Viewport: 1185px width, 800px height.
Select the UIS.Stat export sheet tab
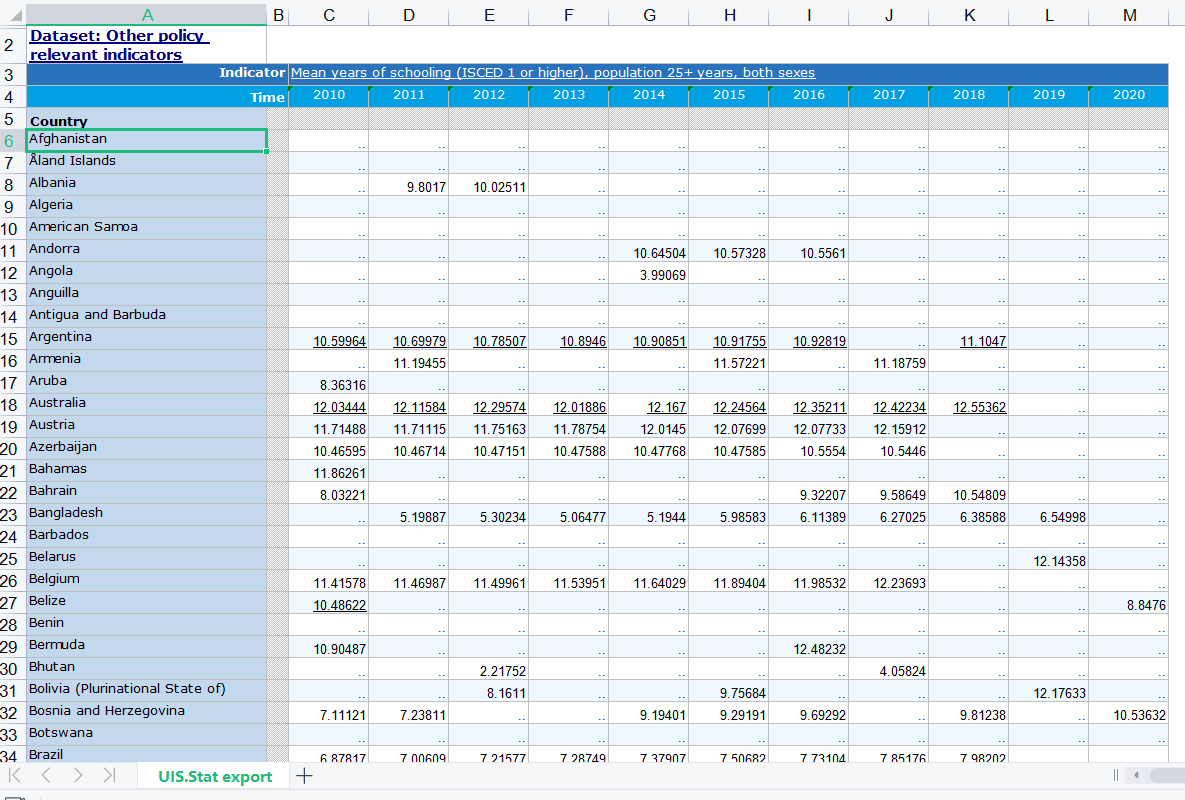pos(214,776)
